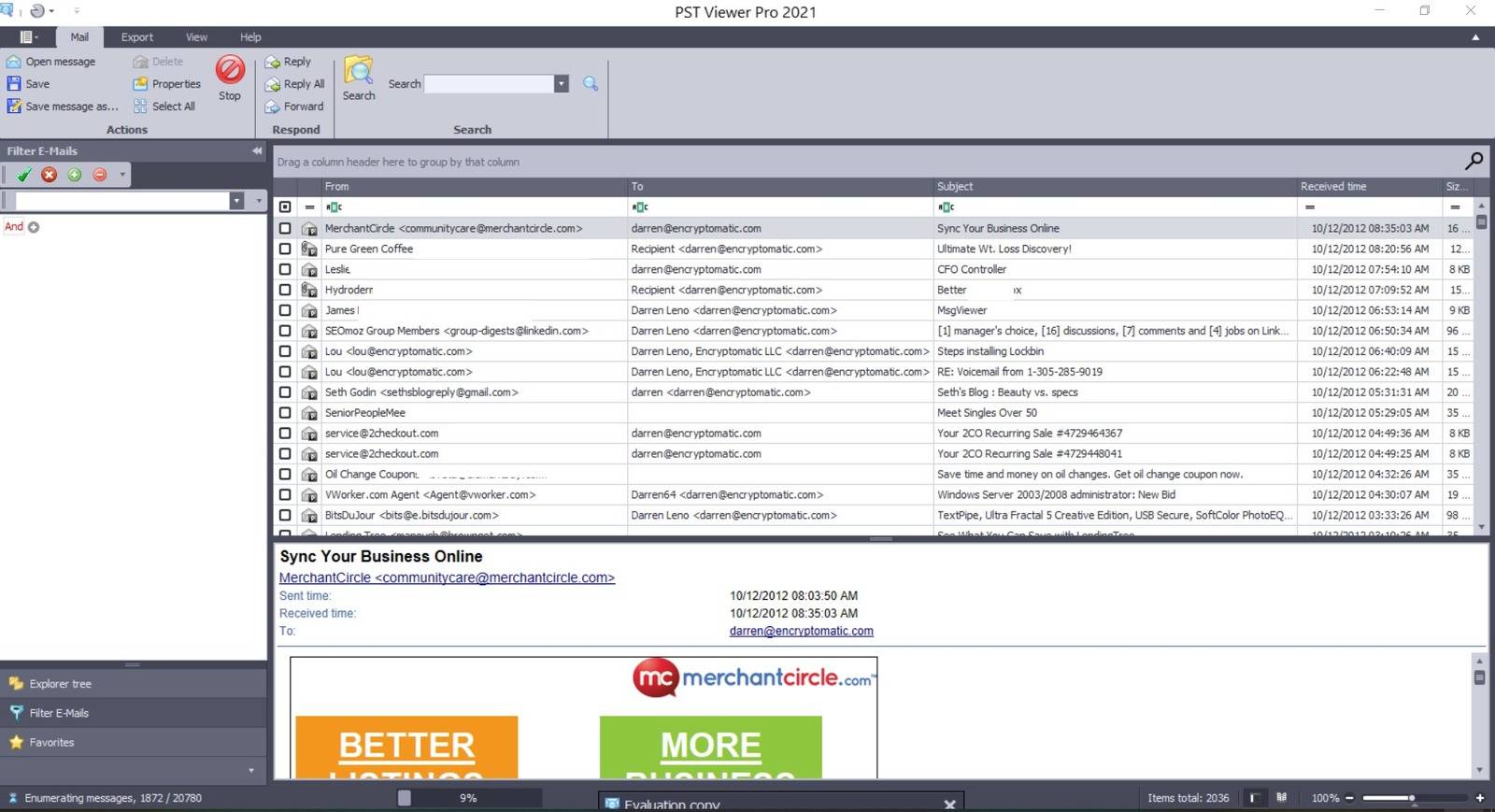Click envelope icon of Hydroderr row

(309, 290)
